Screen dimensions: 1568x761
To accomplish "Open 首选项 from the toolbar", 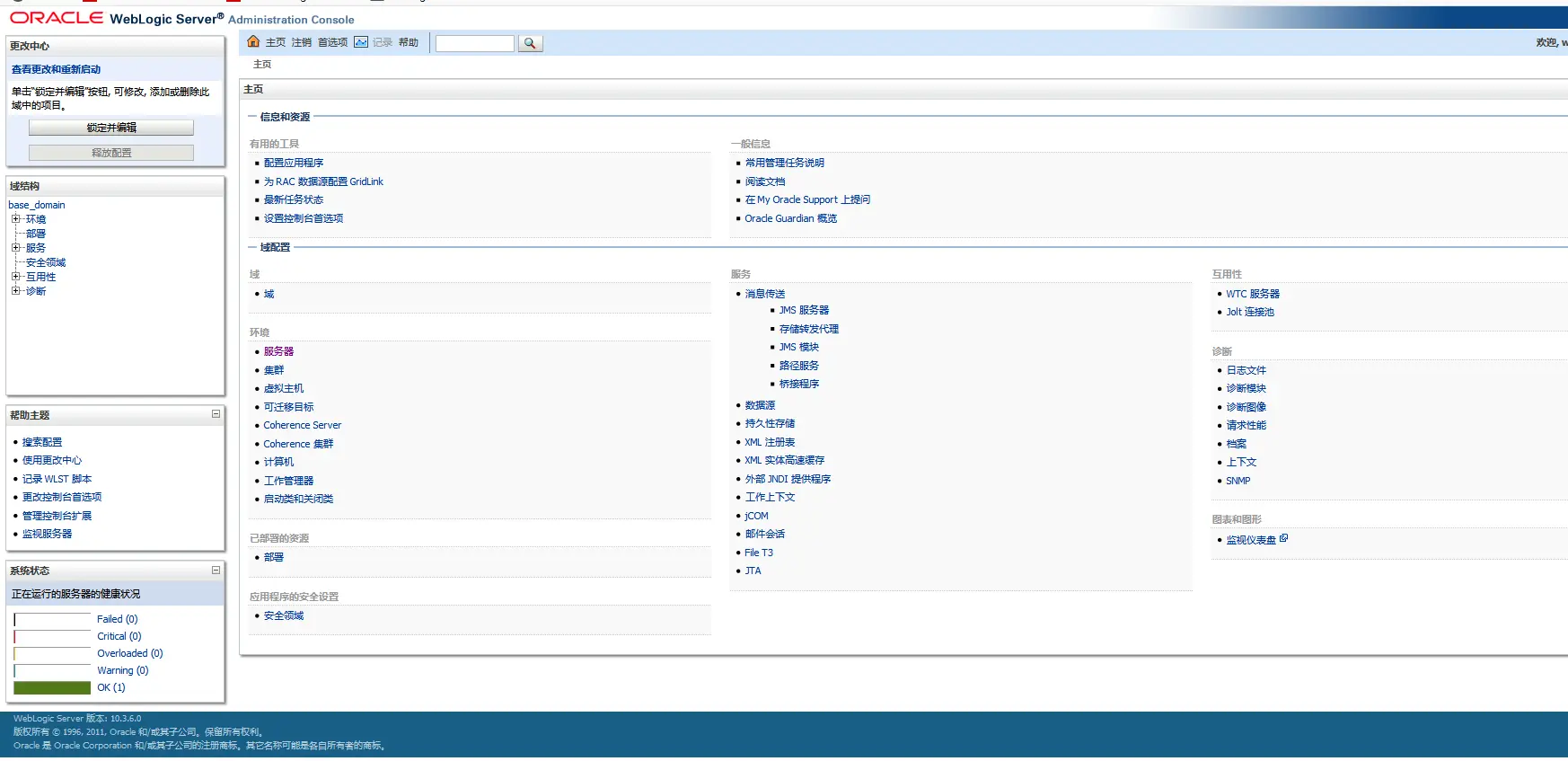I will point(332,42).
